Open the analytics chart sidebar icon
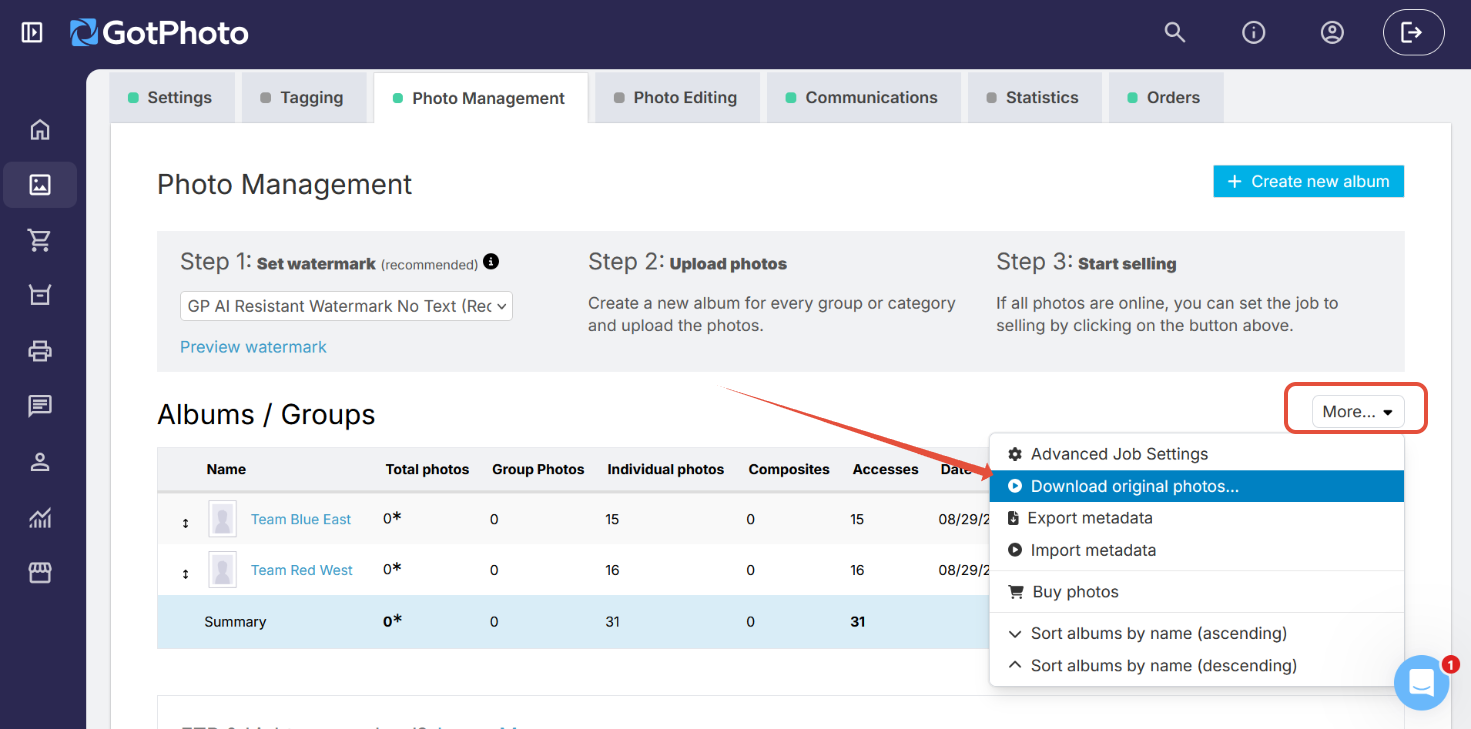This screenshot has height=729, width=1471. click(40, 517)
